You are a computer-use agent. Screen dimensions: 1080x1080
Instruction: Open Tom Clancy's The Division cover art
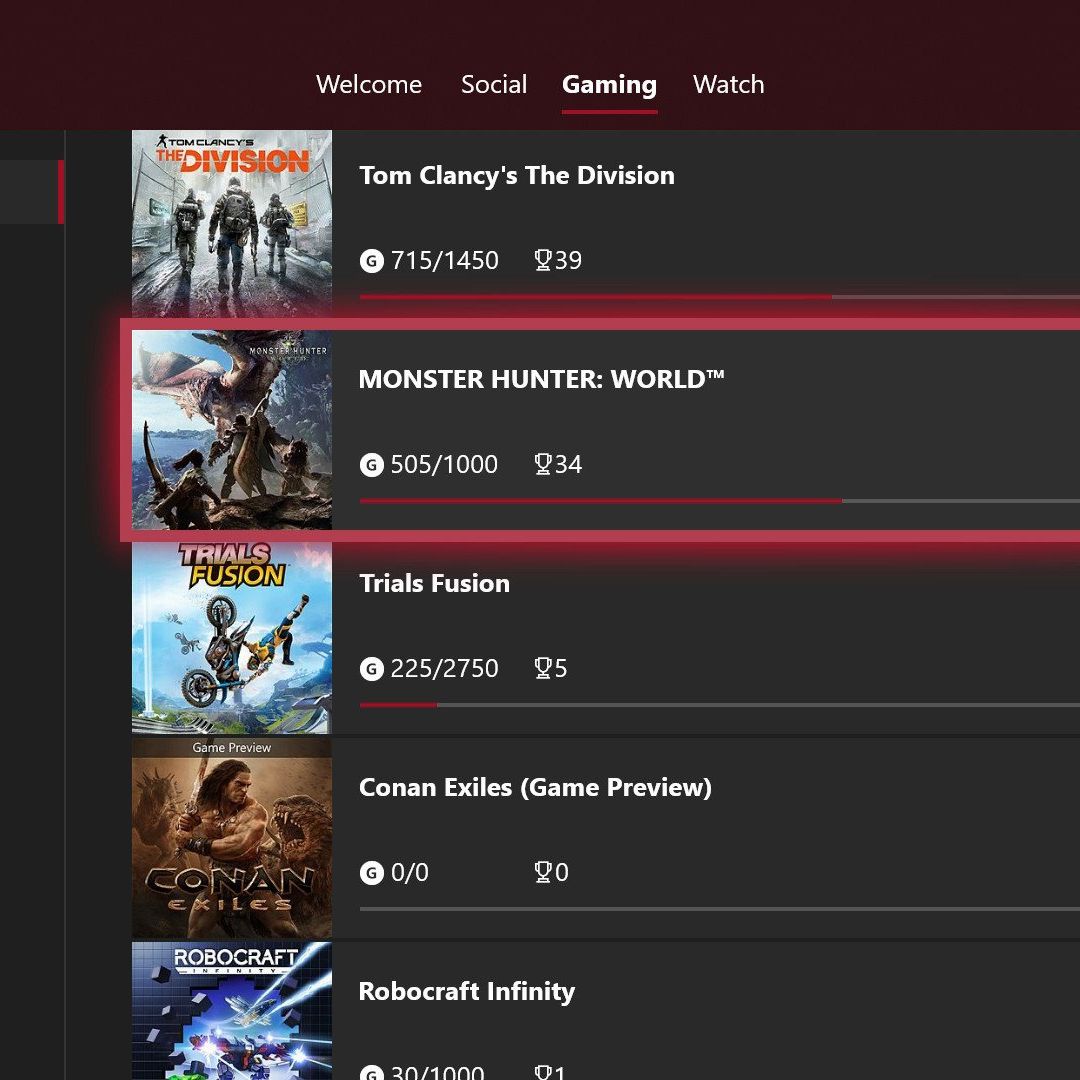click(232, 224)
